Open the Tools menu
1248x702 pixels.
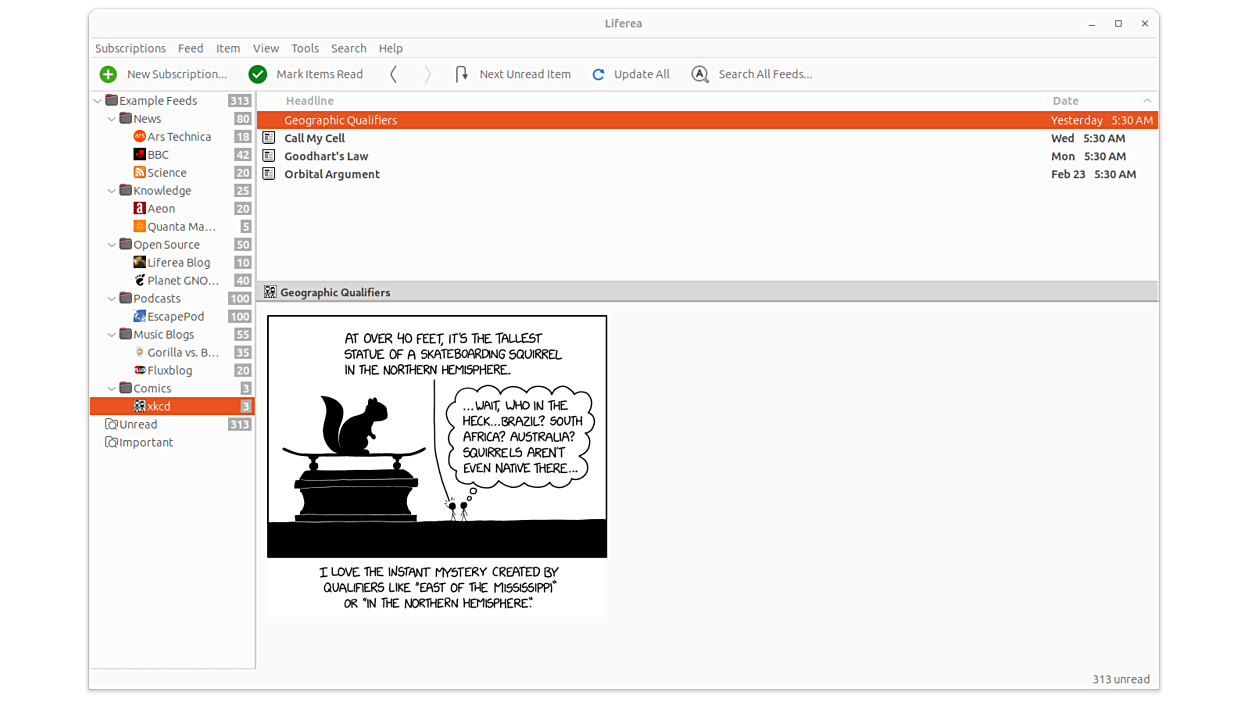click(305, 48)
